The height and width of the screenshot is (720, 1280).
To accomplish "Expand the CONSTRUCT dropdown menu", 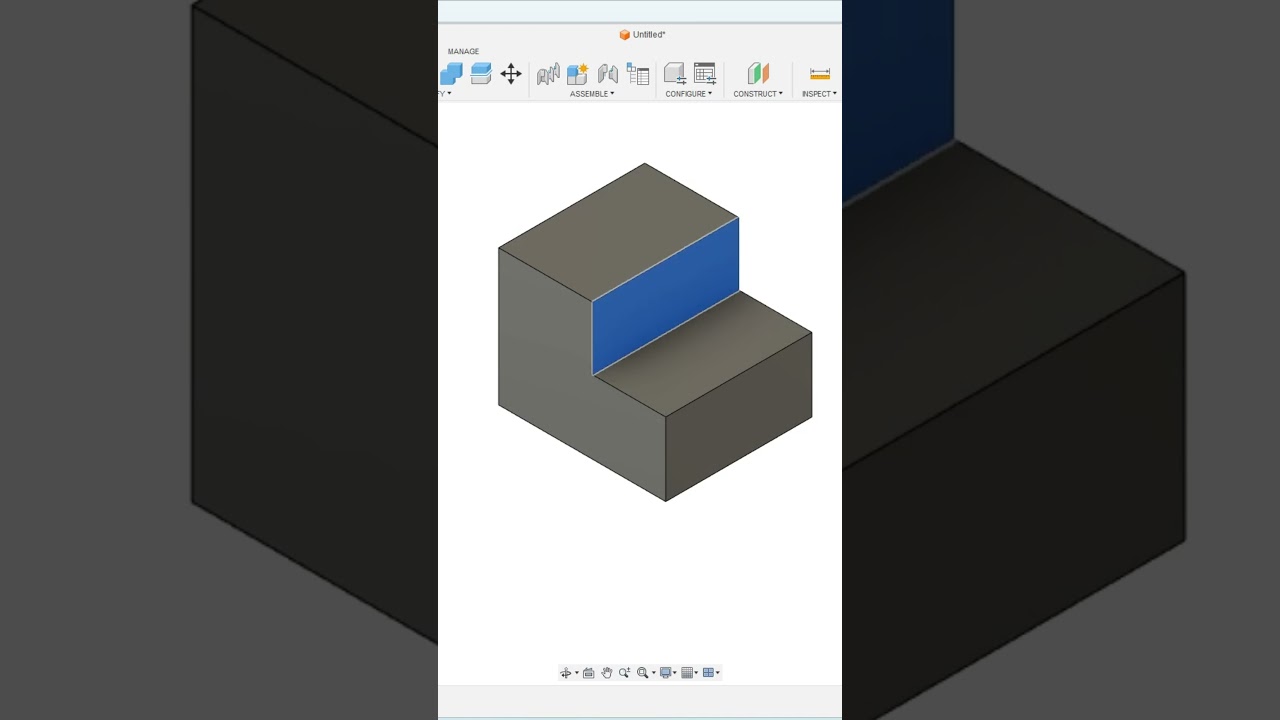I will point(758,94).
